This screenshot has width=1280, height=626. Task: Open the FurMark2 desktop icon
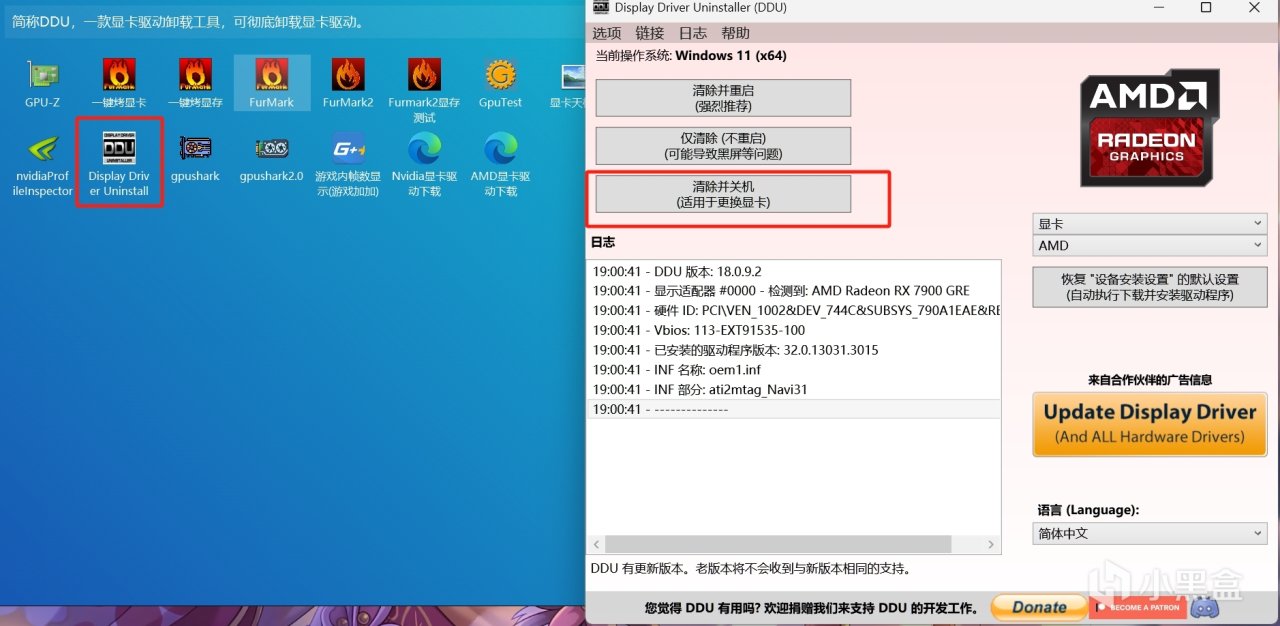click(348, 83)
